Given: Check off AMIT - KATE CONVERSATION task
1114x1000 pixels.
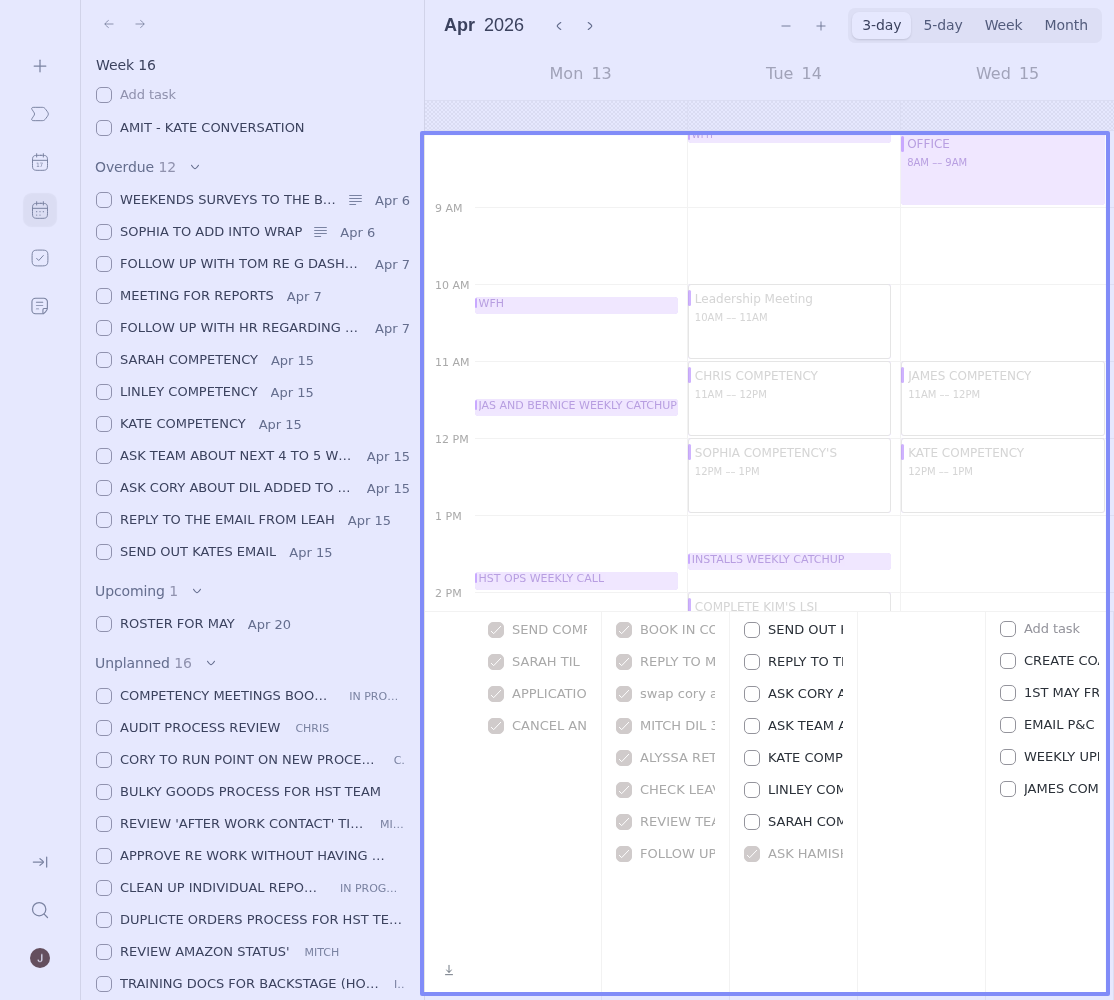Looking at the screenshot, I should (104, 128).
